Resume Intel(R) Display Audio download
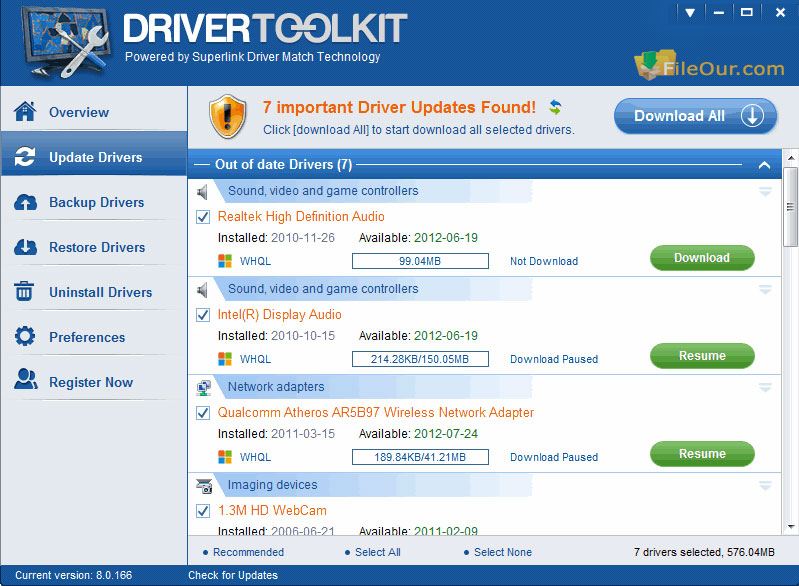799x586 pixels. 702,356
